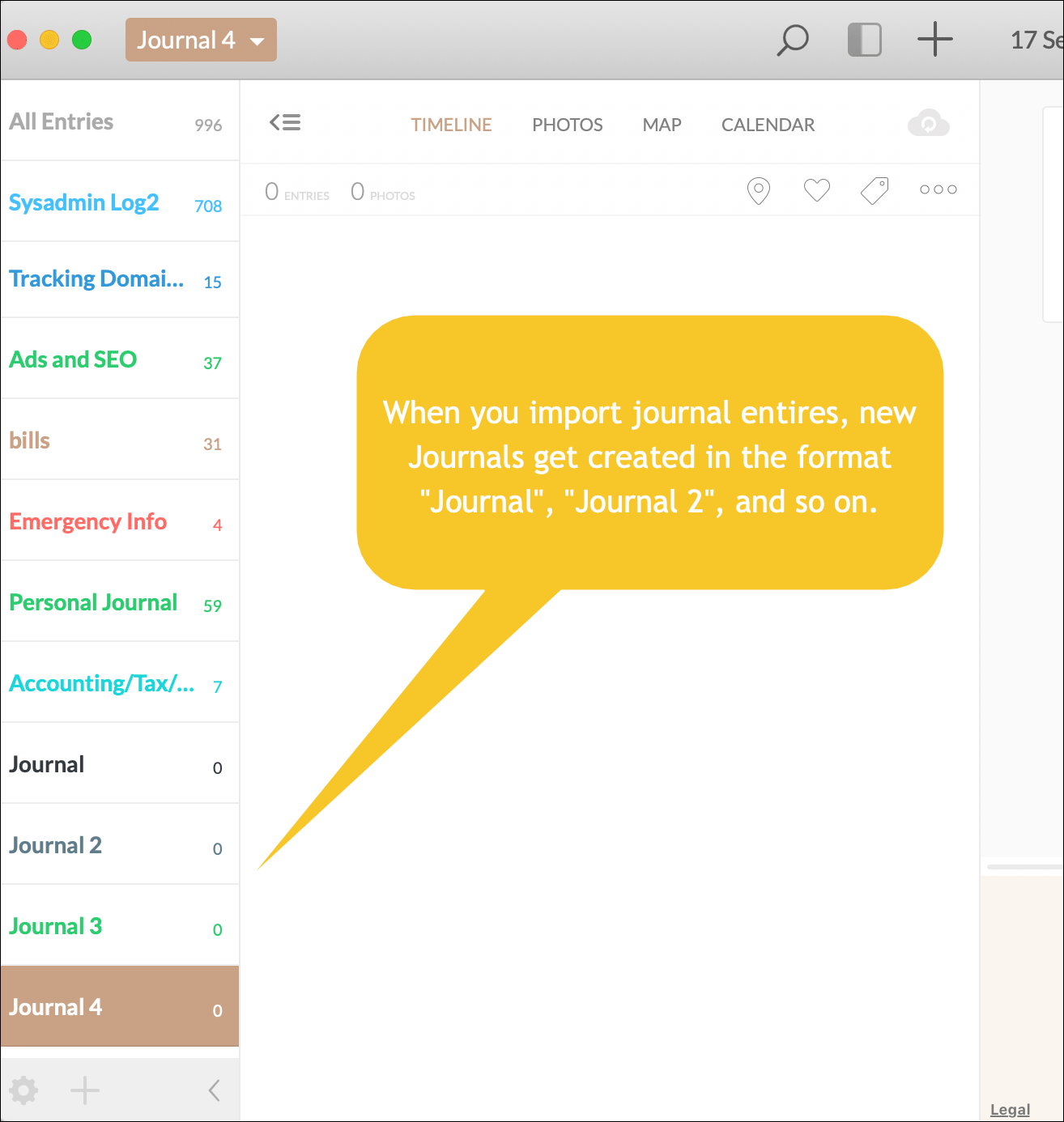Image resolution: width=1064 pixels, height=1122 pixels.
Task: Click the cloud sync status icon
Action: click(x=928, y=124)
